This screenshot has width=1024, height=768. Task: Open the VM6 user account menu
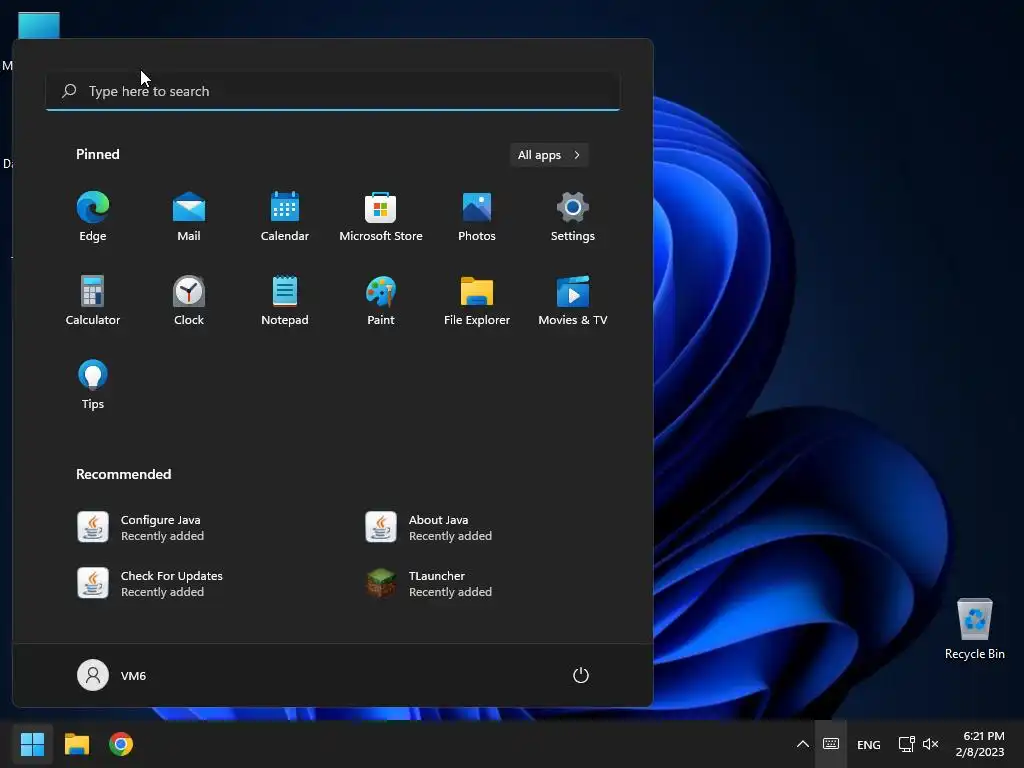[x=112, y=675]
